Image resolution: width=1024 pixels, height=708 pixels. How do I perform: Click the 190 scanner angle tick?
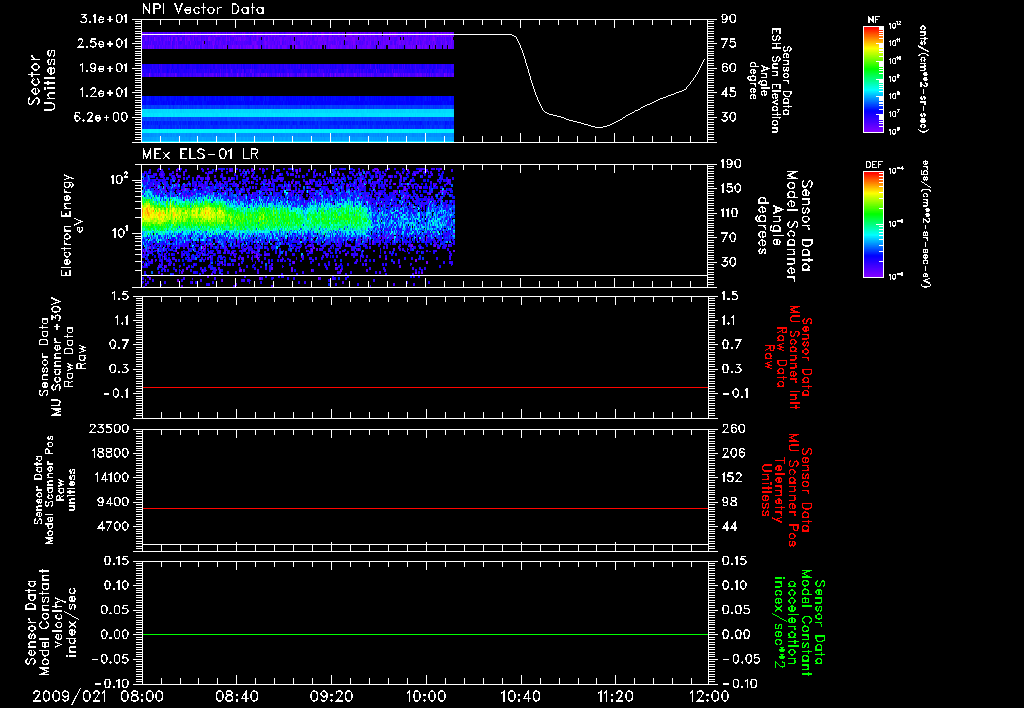coord(731,163)
